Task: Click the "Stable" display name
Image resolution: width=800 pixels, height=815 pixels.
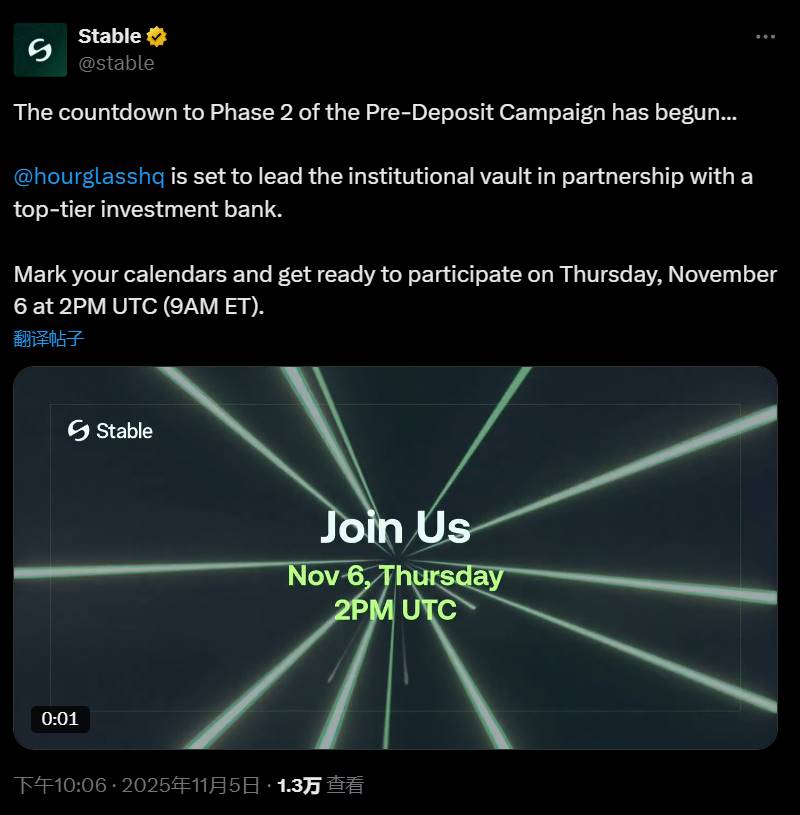Action: click(109, 37)
